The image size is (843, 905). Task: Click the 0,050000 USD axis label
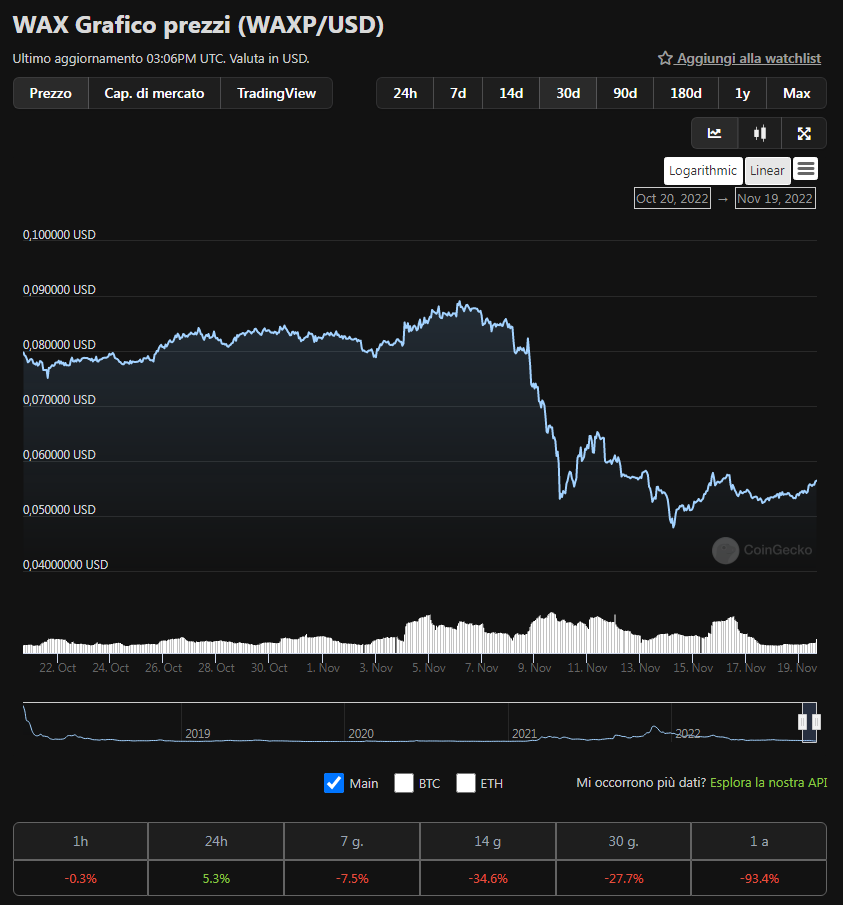(x=59, y=510)
